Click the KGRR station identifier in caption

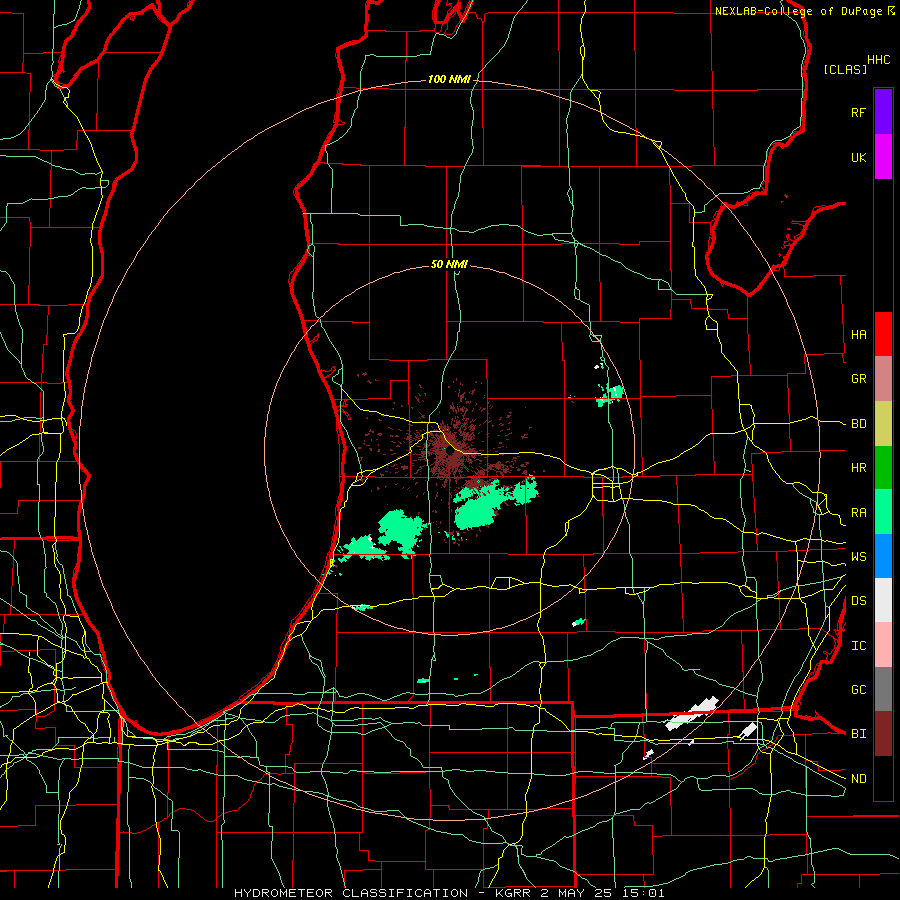[515, 893]
